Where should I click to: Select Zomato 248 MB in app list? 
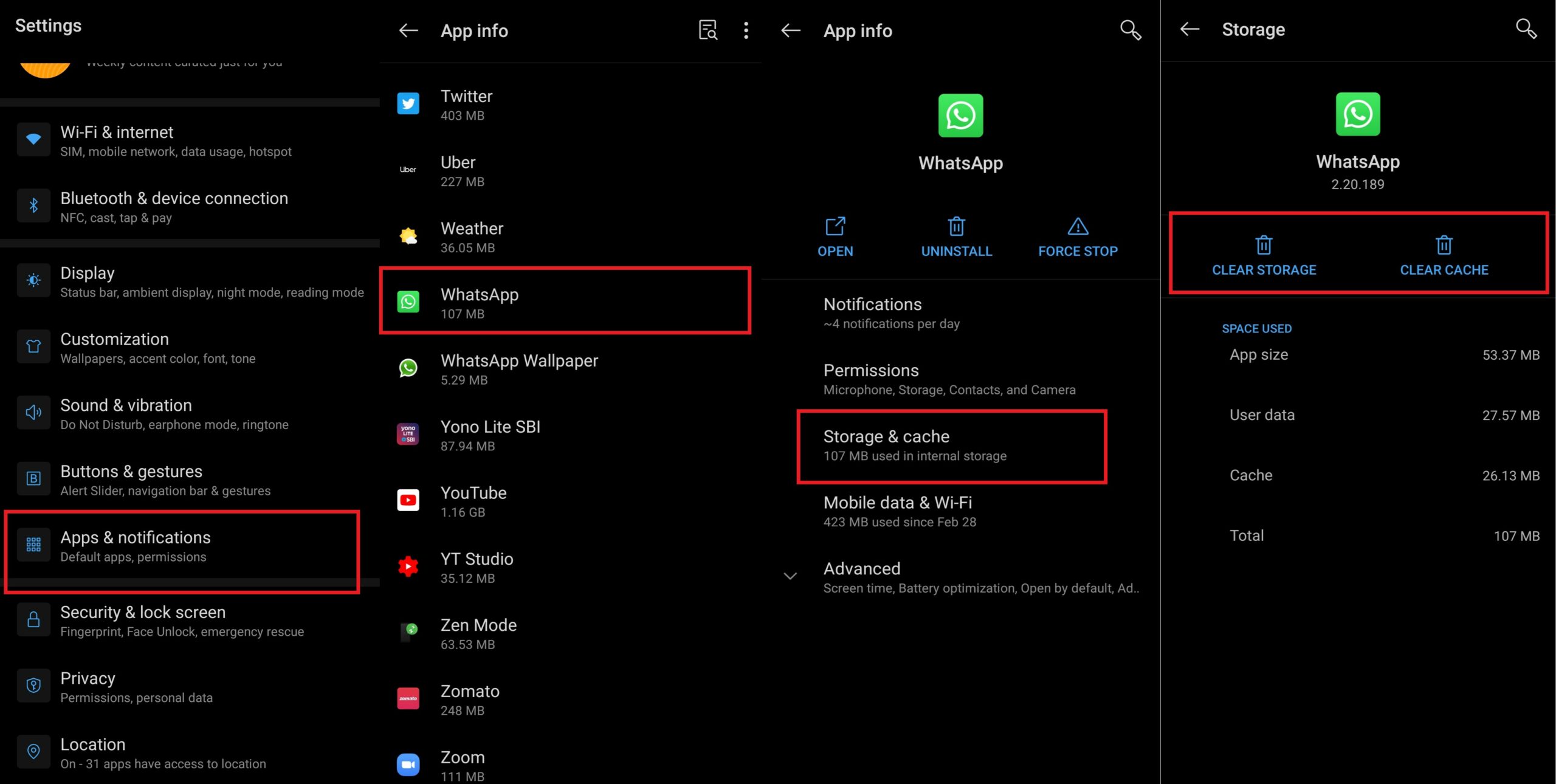coord(570,700)
